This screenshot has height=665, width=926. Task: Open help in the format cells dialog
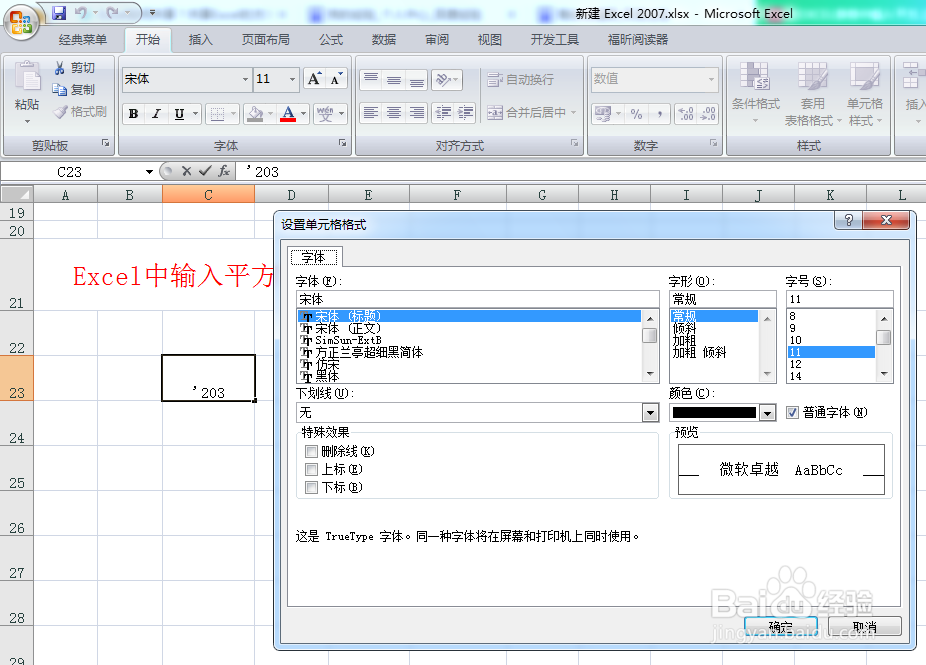coord(849,220)
